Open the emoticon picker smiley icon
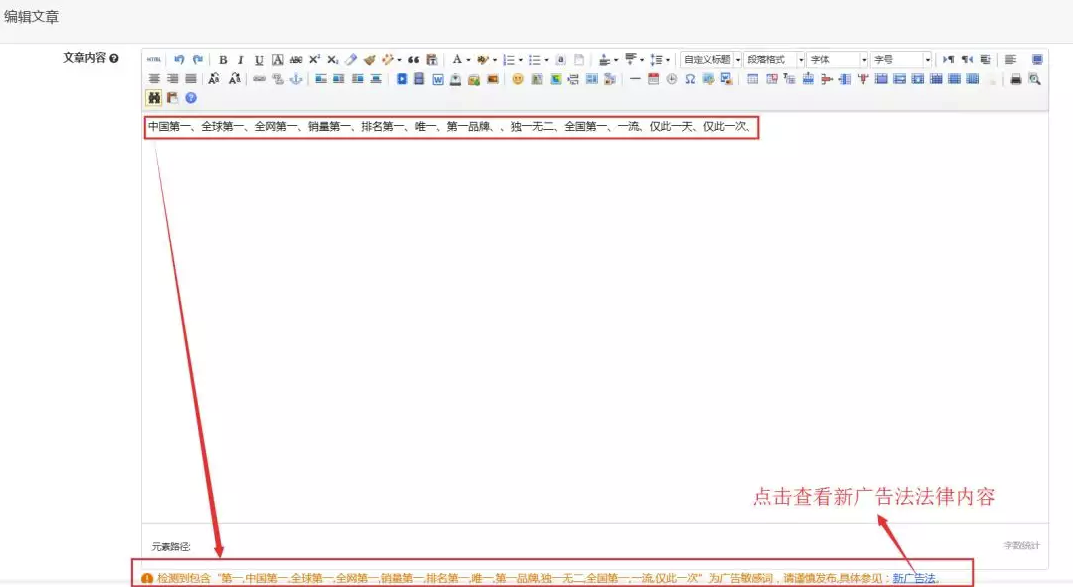1073x587 pixels. [518, 79]
